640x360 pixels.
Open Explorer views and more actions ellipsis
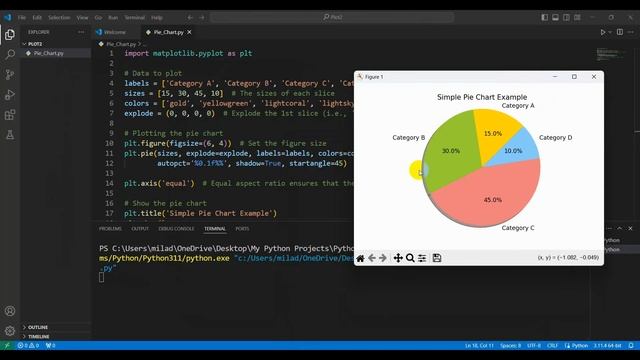81,32
